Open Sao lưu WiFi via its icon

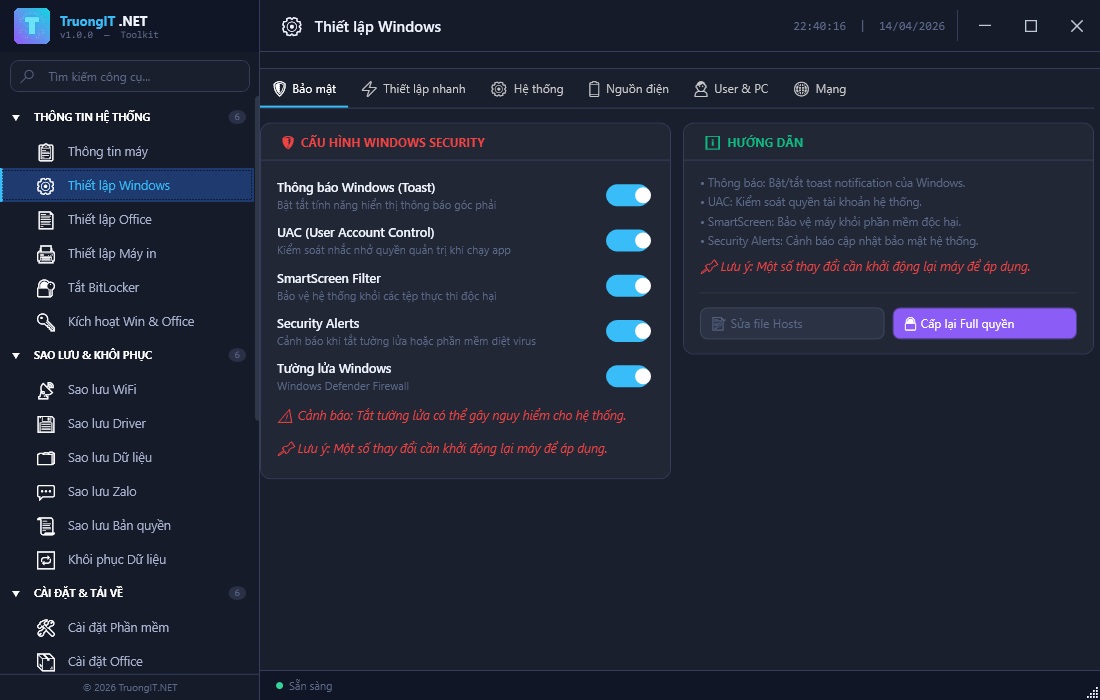[46, 390]
